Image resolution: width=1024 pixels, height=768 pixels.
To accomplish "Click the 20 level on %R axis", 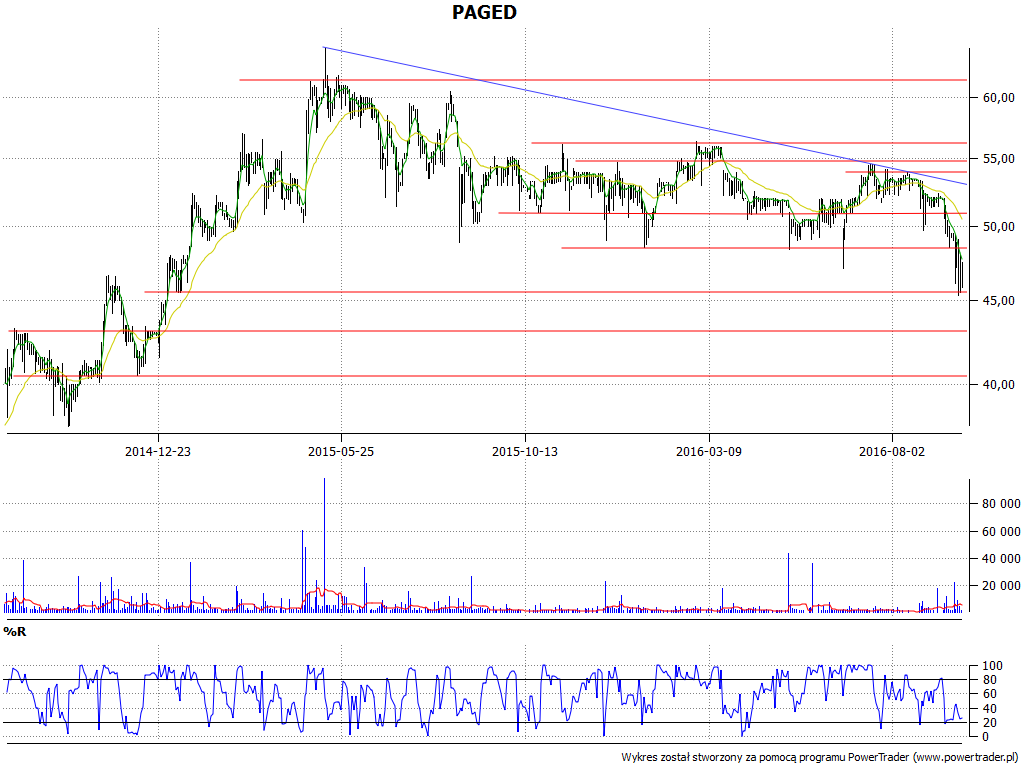I will pyautogui.click(x=990, y=722).
